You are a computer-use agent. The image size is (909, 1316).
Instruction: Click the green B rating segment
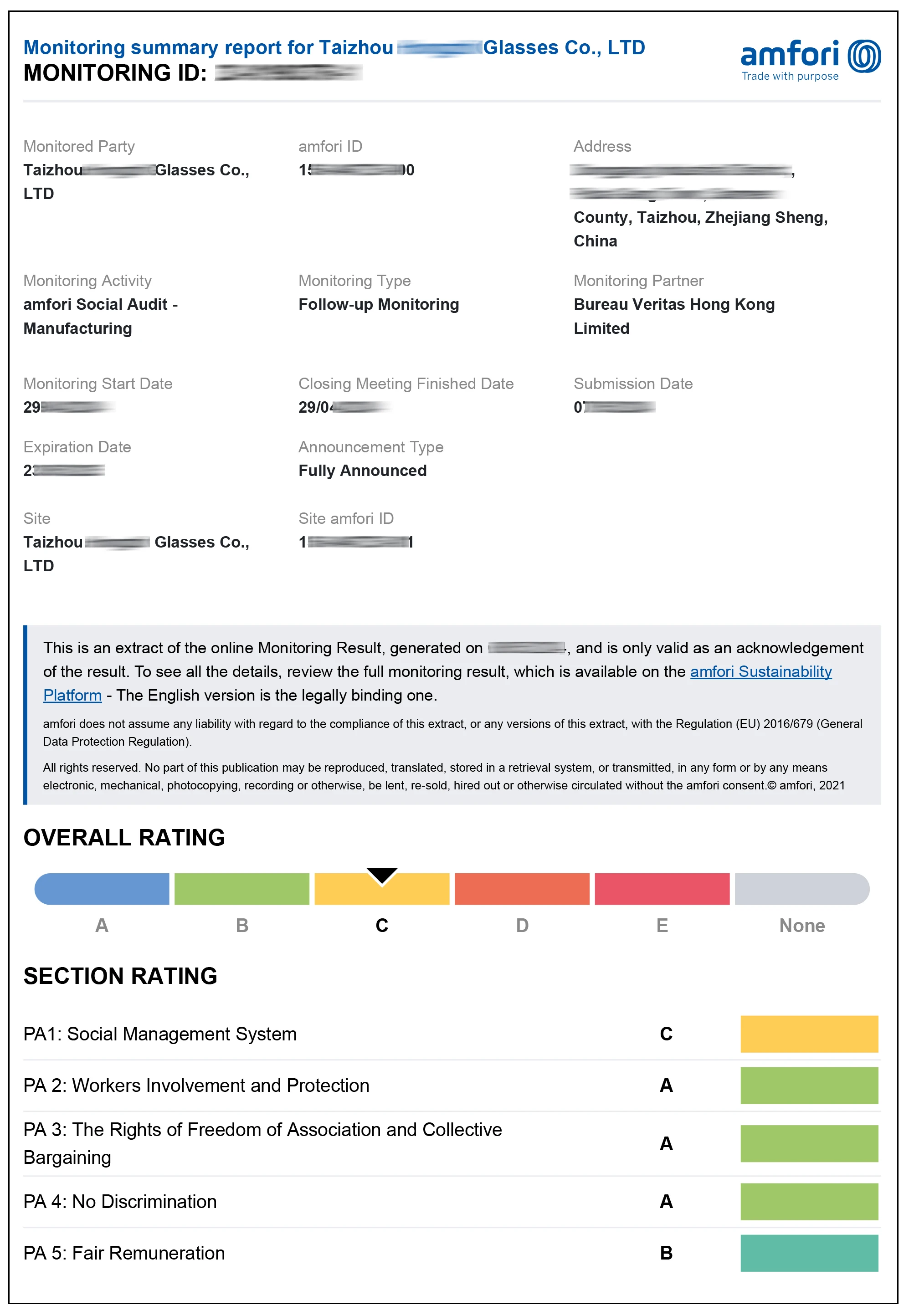pyautogui.click(x=241, y=889)
